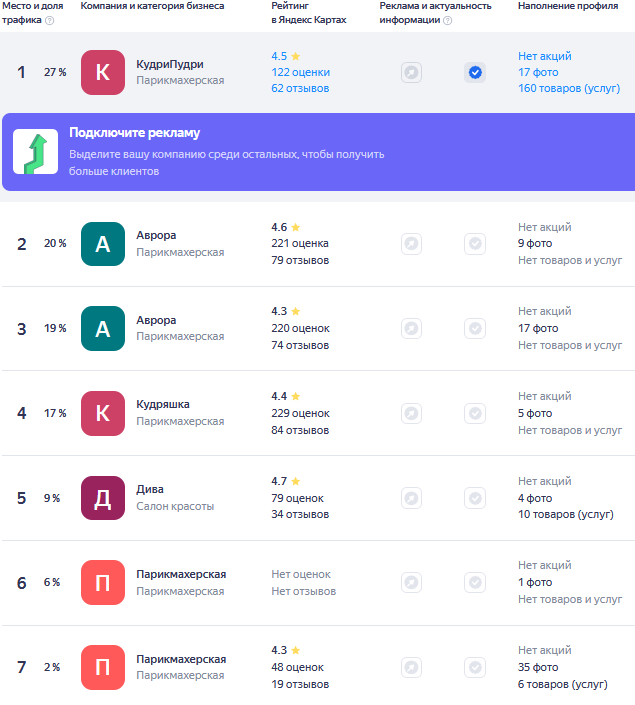Click verification icon in Дива row
This screenshot has width=635, height=705.
(x=475, y=498)
